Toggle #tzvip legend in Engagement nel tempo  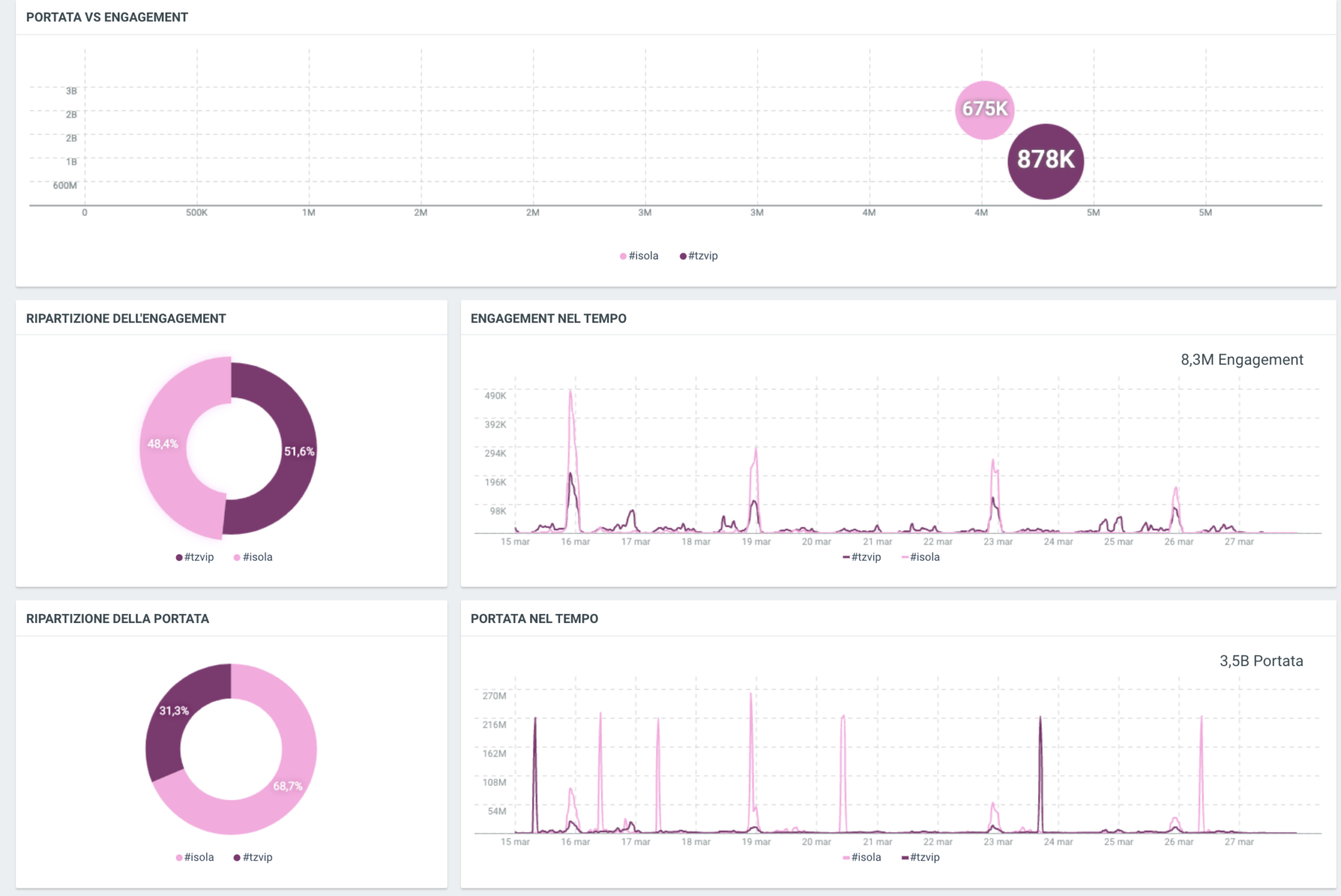(862, 557)
